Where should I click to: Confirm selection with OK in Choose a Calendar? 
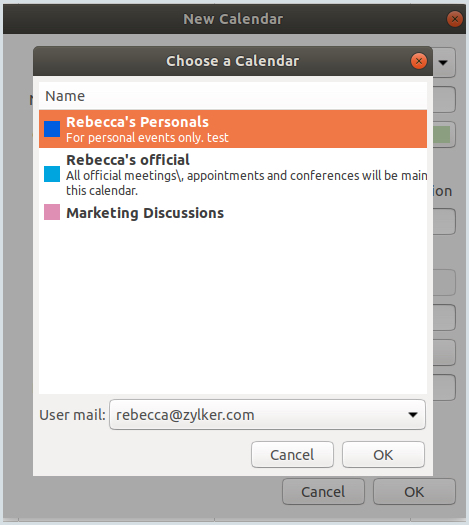(383, 455)
